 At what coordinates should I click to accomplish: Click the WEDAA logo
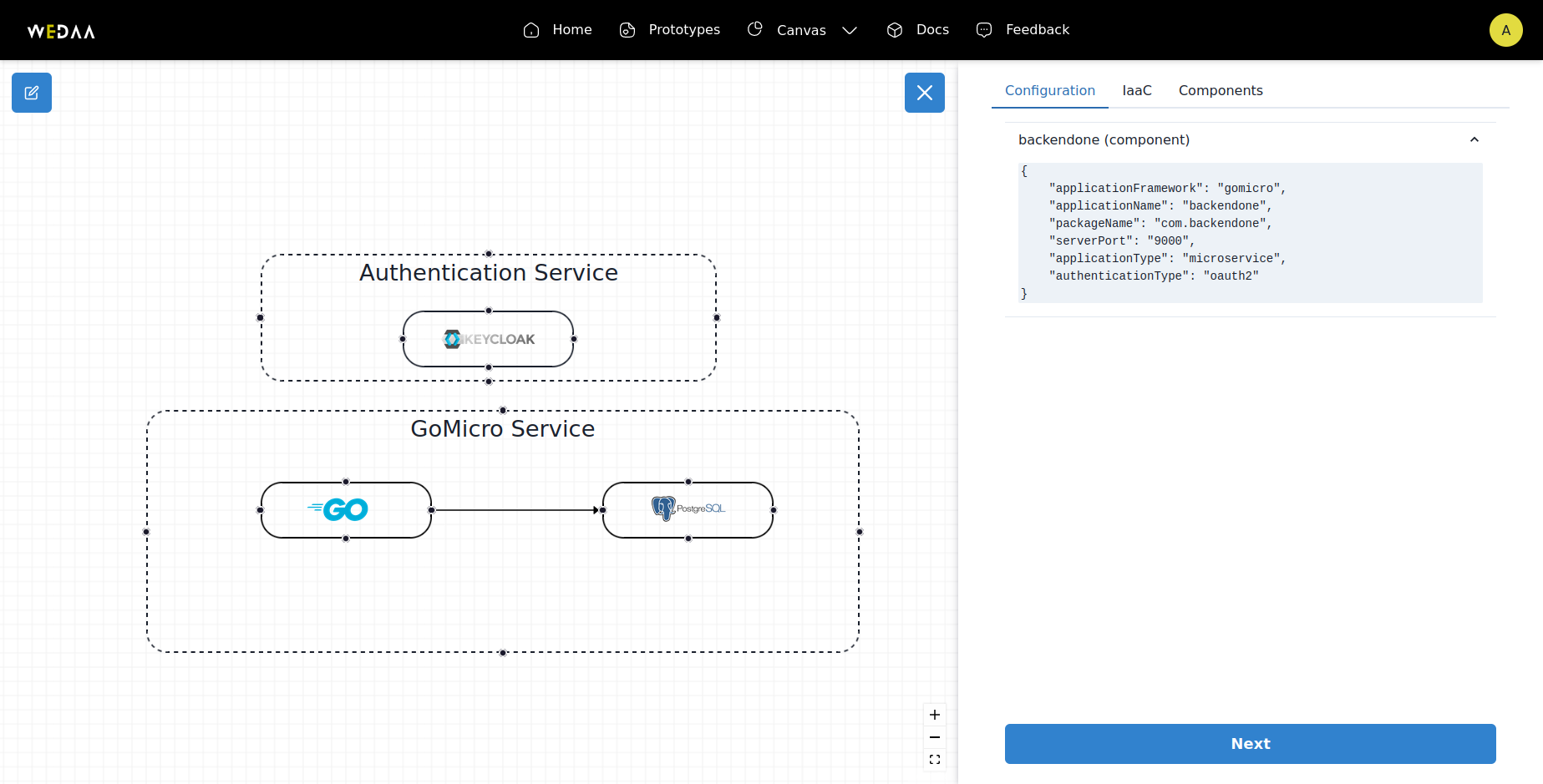61,31
